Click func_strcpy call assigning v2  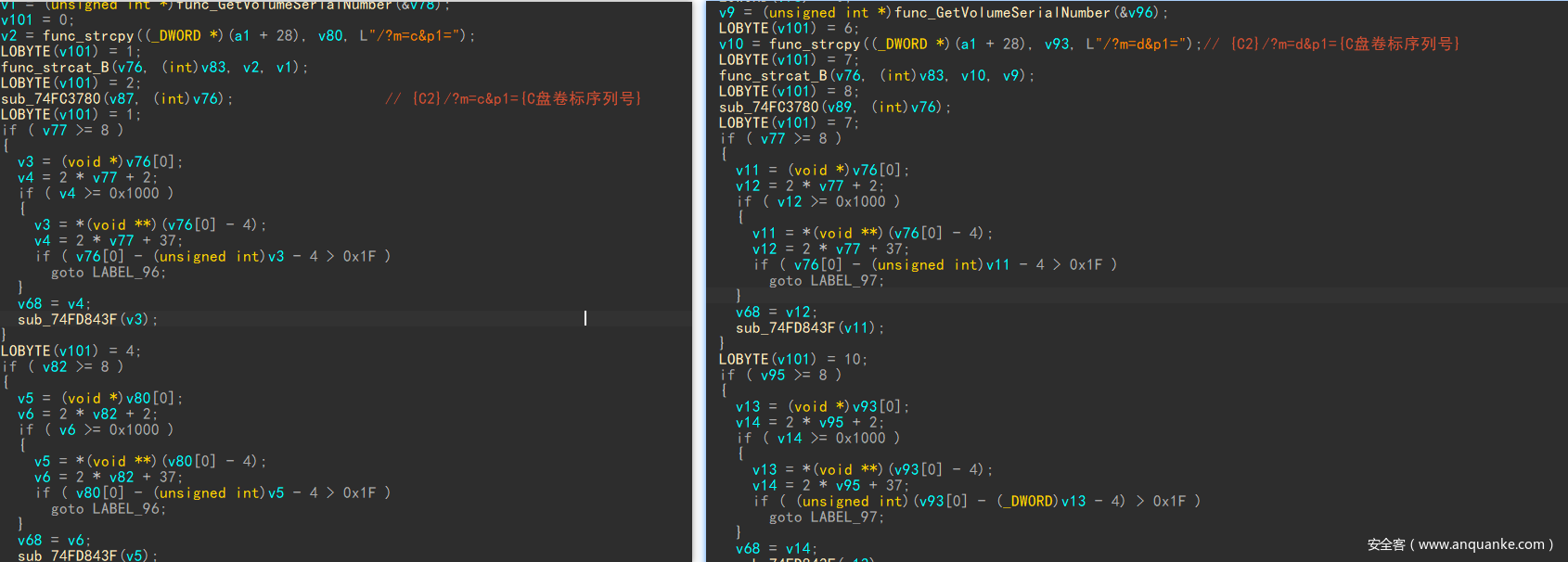click(x=88, y=36)
